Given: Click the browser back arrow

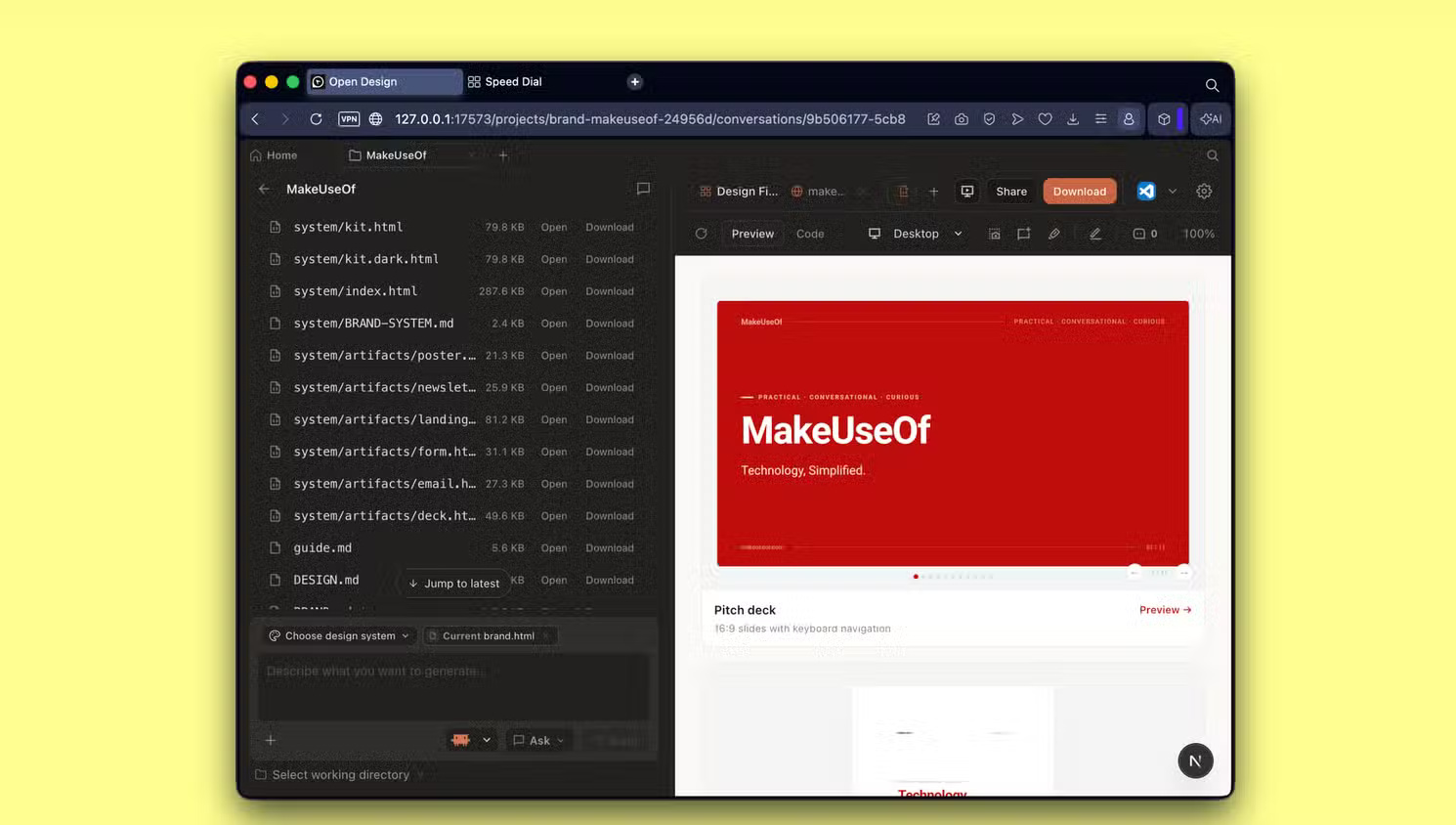Looking at the screenshot, I should (x=255, y=119).
